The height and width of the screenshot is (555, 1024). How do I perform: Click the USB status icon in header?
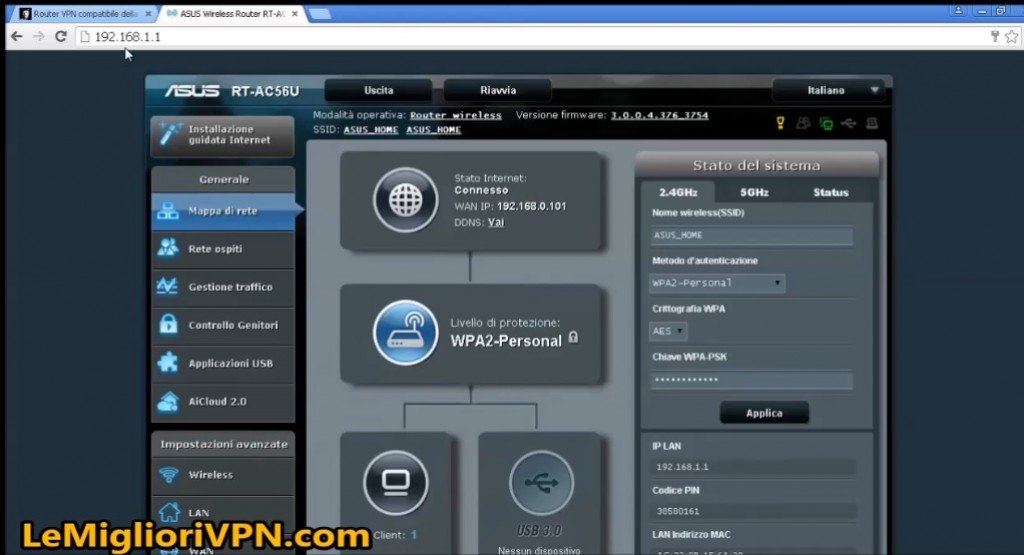848,123
